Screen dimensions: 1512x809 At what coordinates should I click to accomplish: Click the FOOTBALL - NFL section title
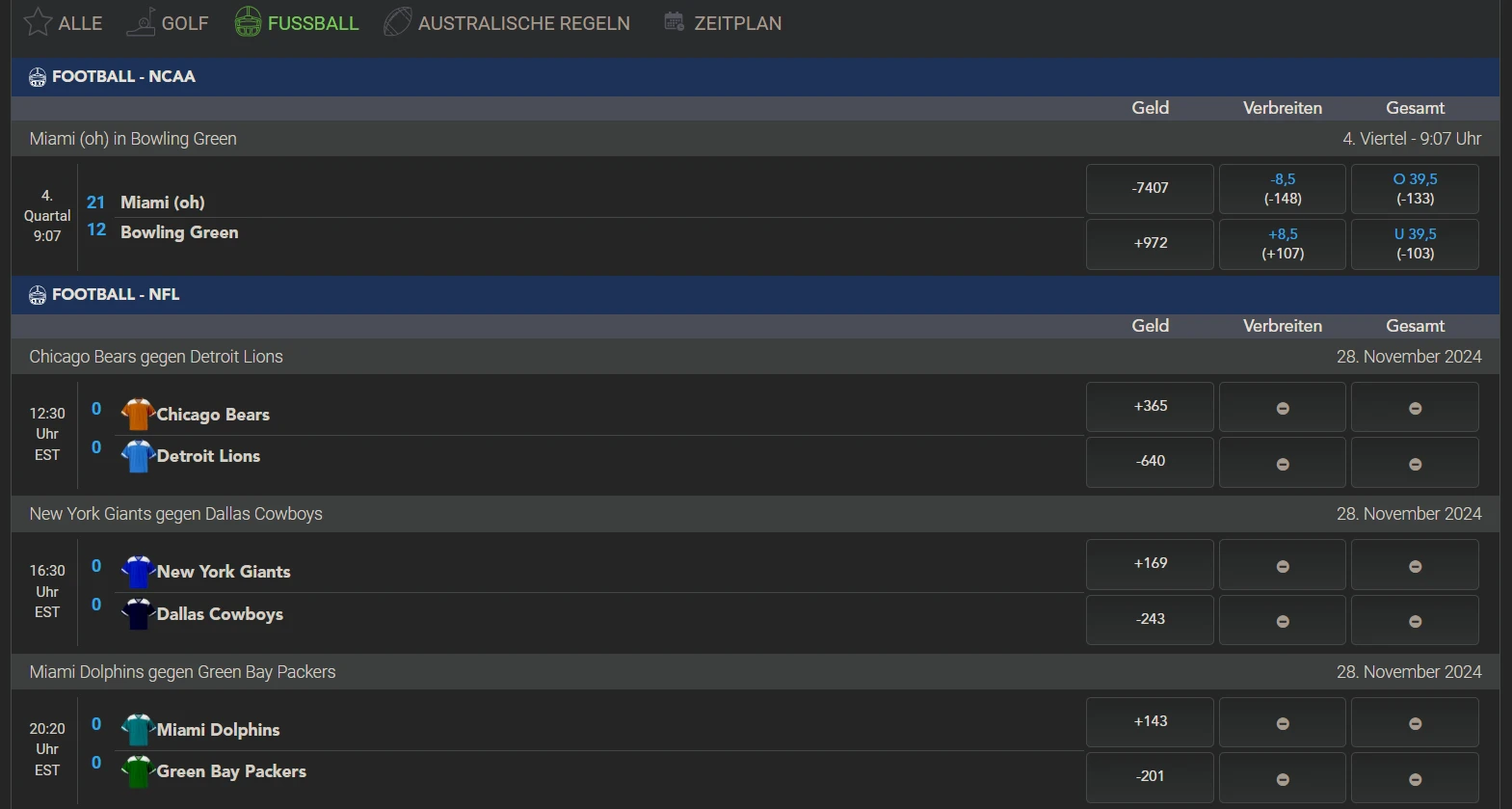pyautogui.click(x=116, y=295)
